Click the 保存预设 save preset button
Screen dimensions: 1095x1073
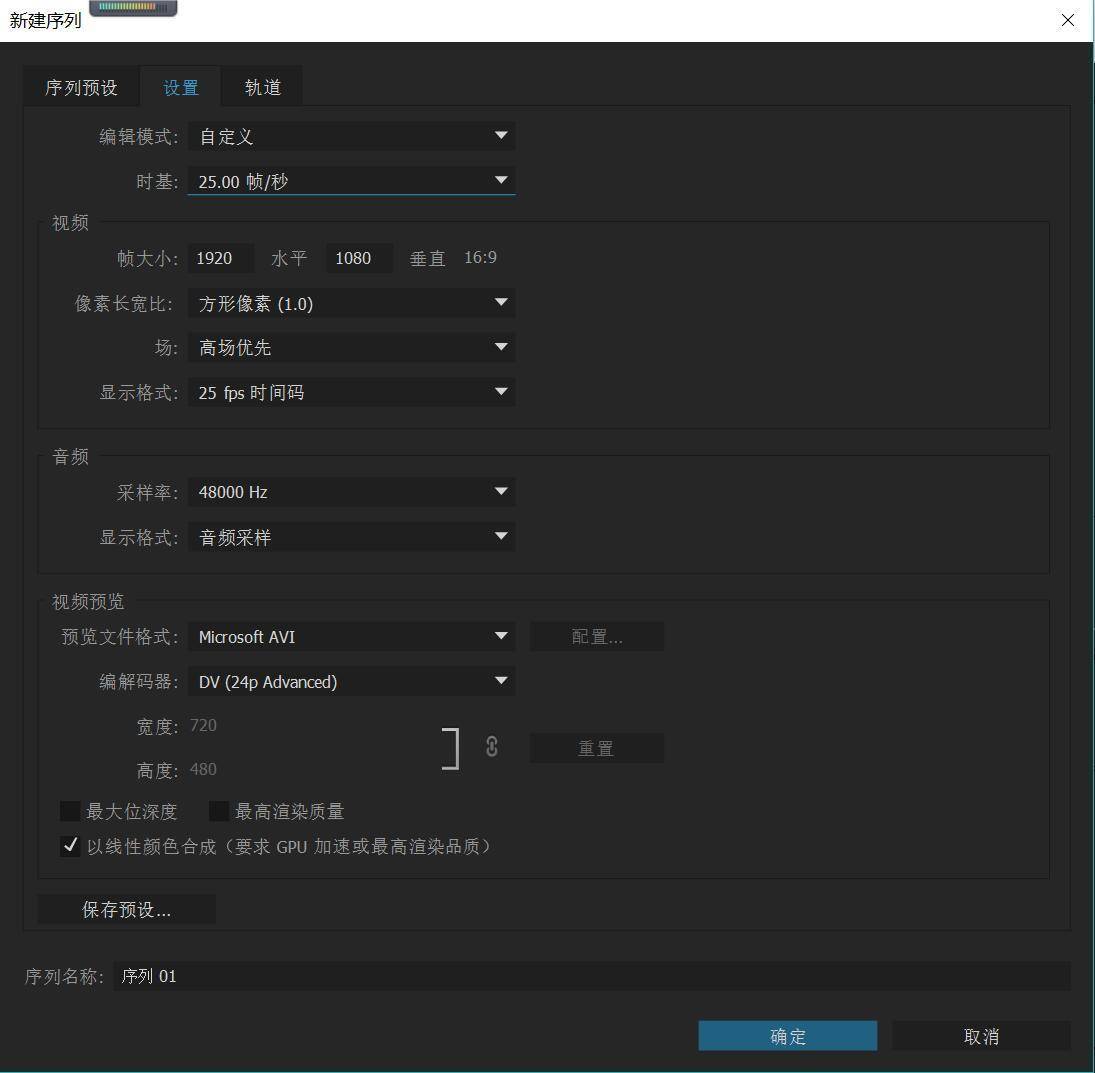(x=126, y=909)
